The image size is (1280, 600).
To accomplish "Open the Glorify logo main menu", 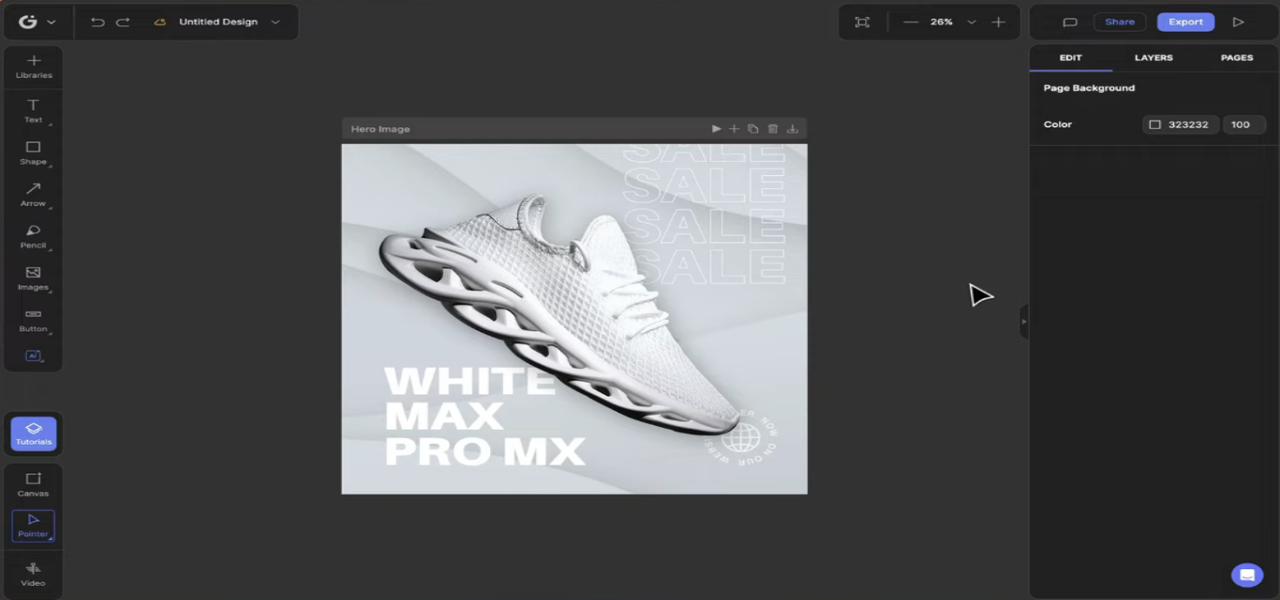I will (27, 21).
